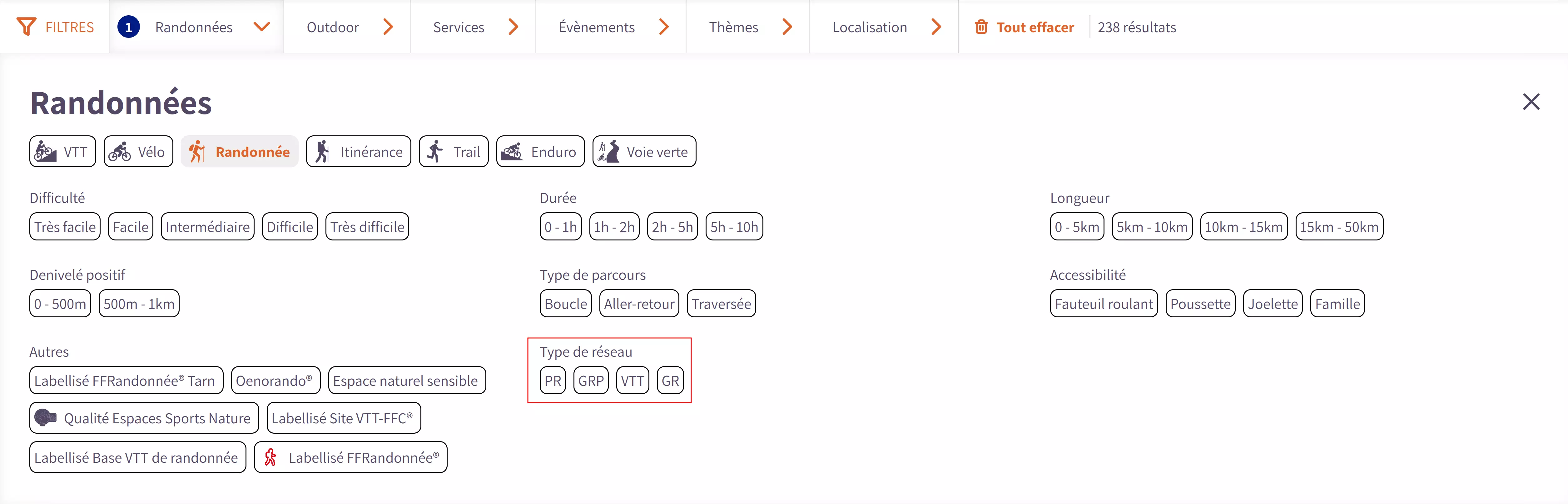The height and width of the screenshot is (504, 1568).
Task: Choose the Fauteuil roulant accessibility option
Action: click(x=1104, y=304)
